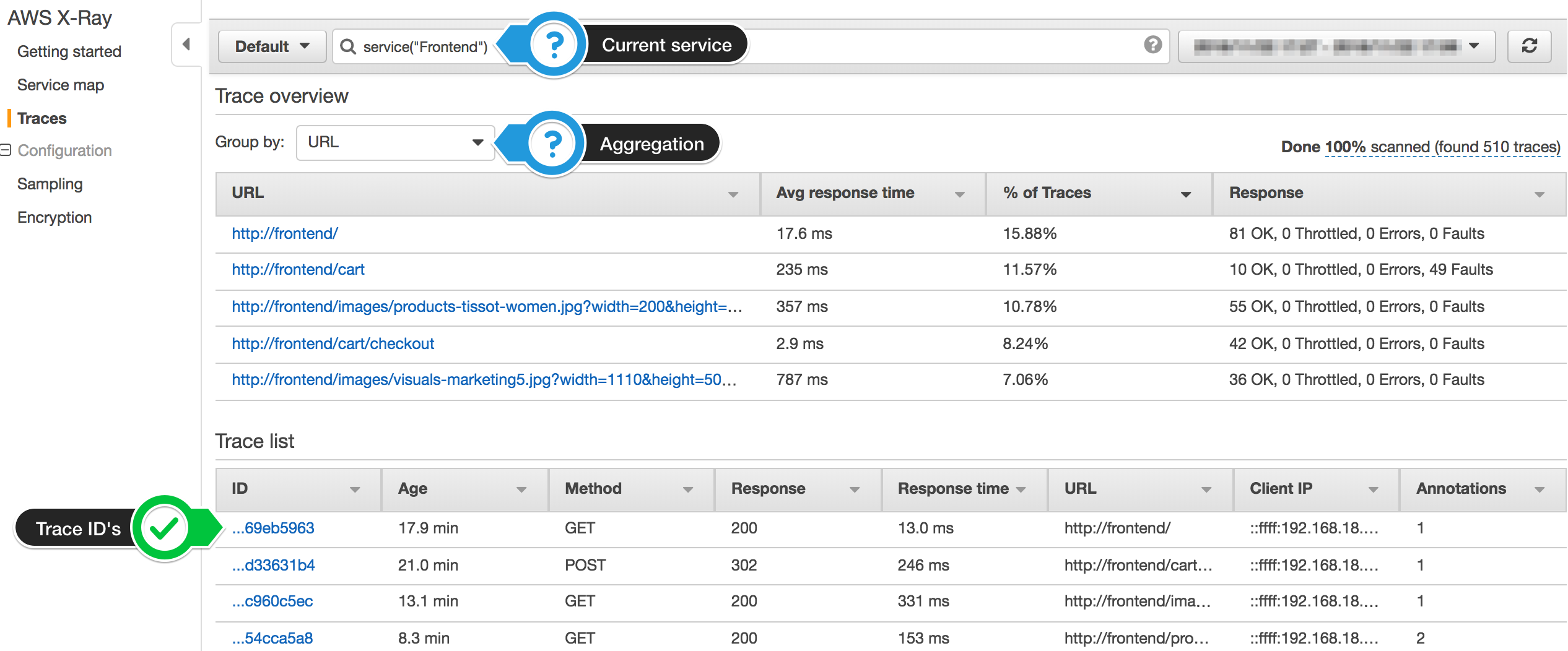Click the 246 ms response time cell
Viewport: 1568px width, 651px height.
tap(923, 565)
